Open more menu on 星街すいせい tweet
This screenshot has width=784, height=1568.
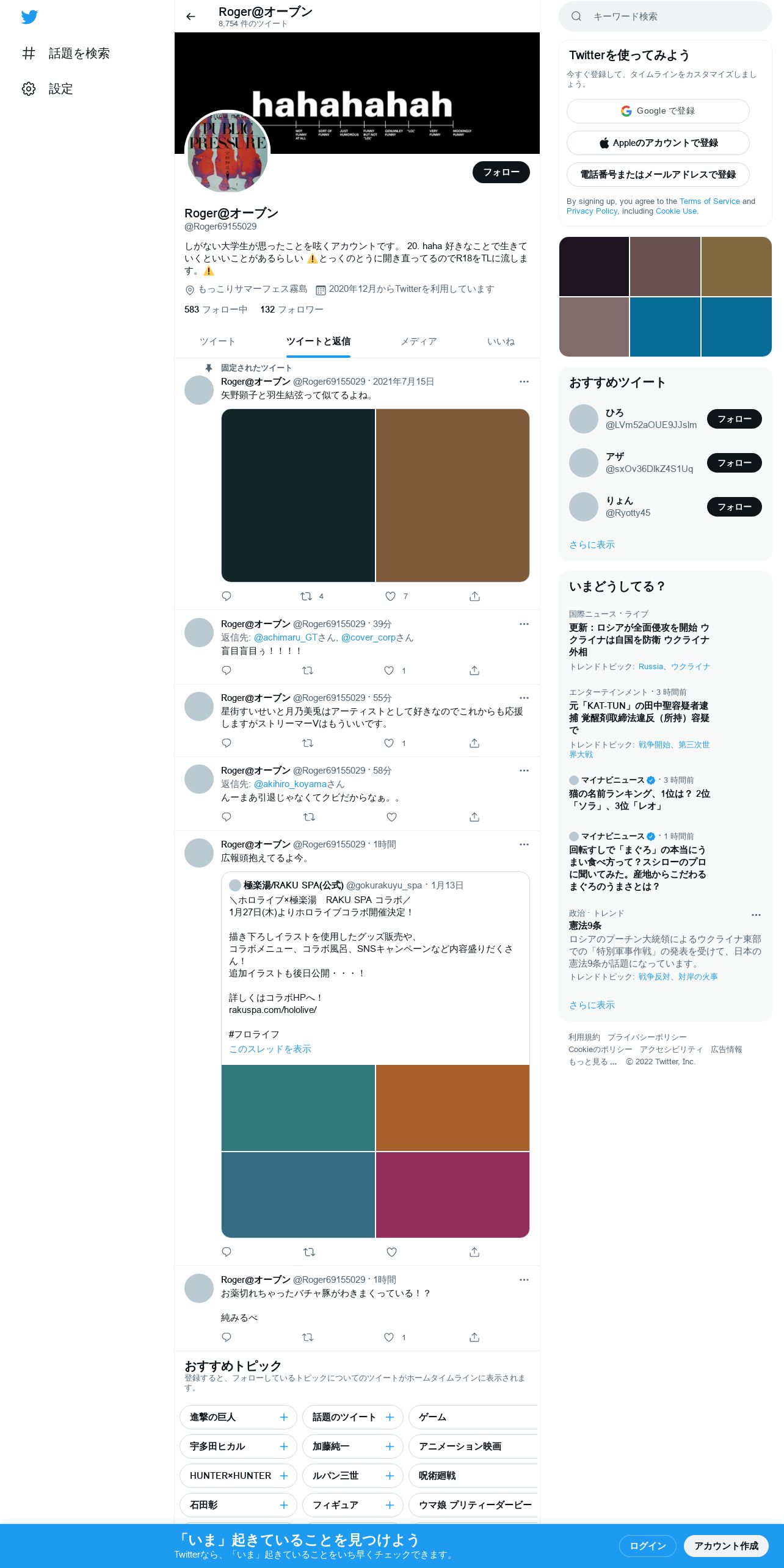point(524,698)
